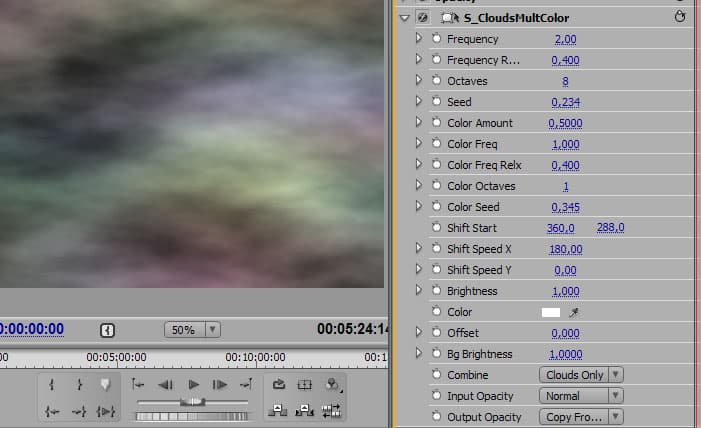Go to the next marker
Viewport: 701px width, 428px height.
click(246, 384)
